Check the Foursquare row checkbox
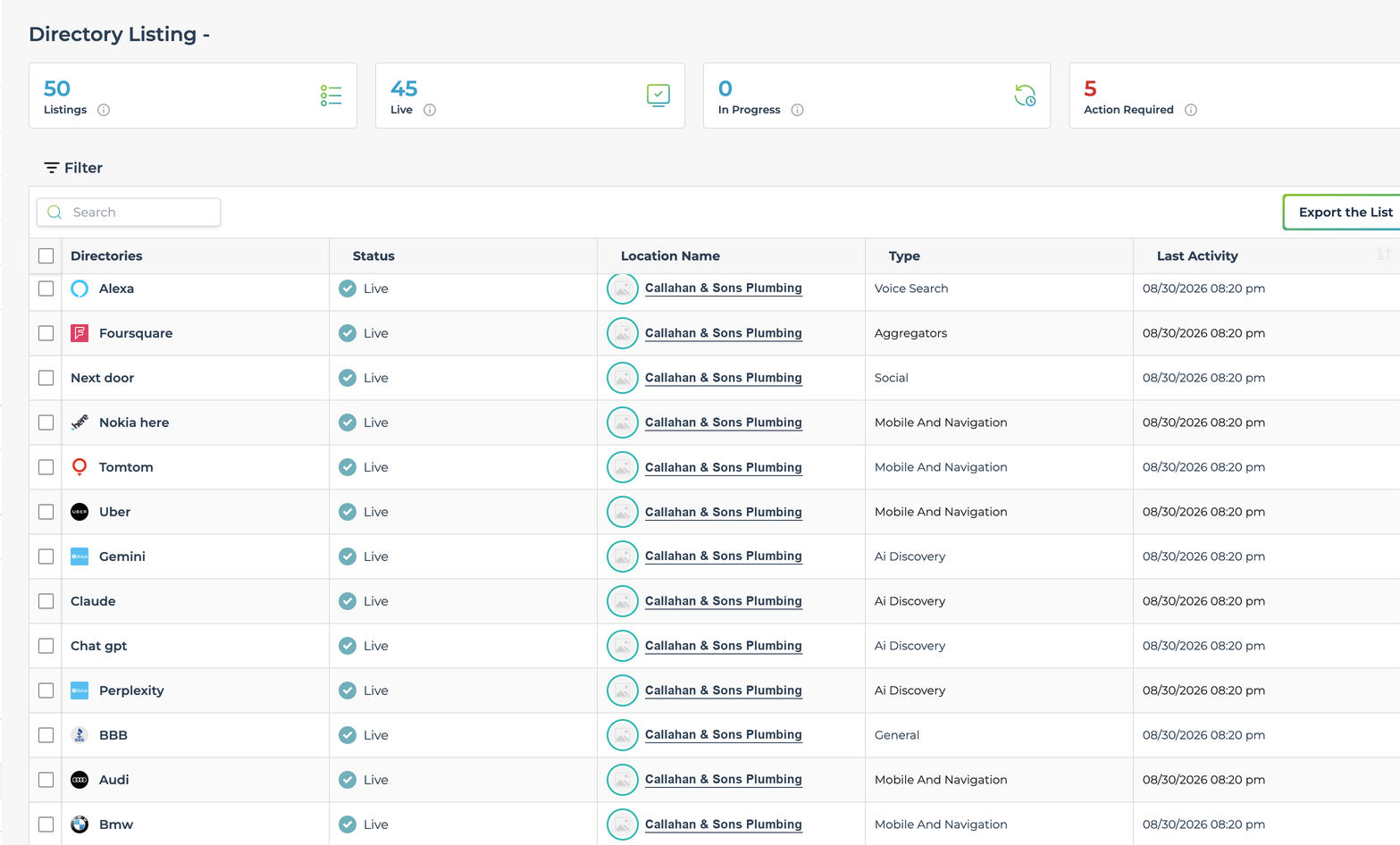Screen dimensions: 1400x845 (46, 333)
